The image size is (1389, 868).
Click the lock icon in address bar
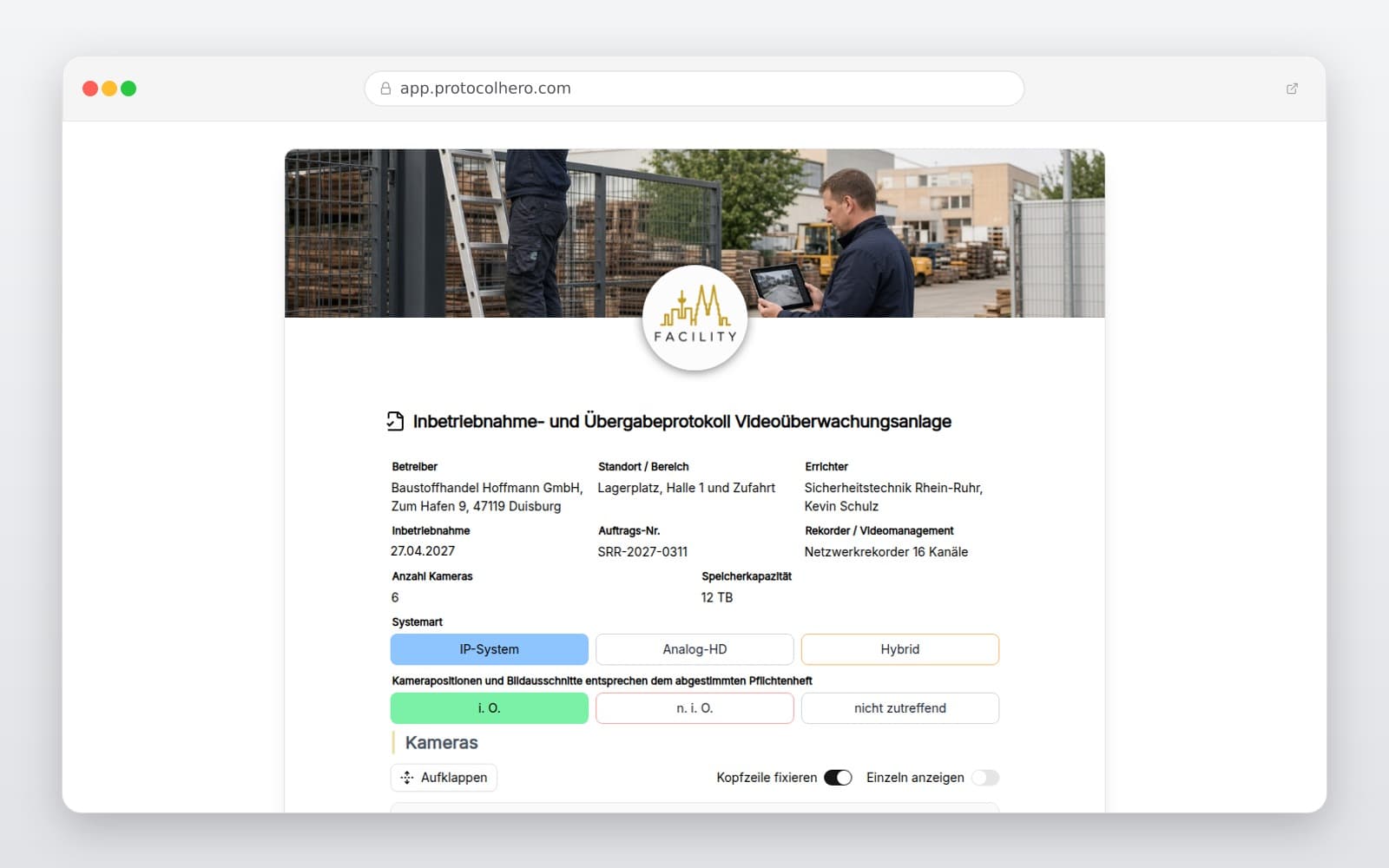pyautogui.click(x=385, y=89)
